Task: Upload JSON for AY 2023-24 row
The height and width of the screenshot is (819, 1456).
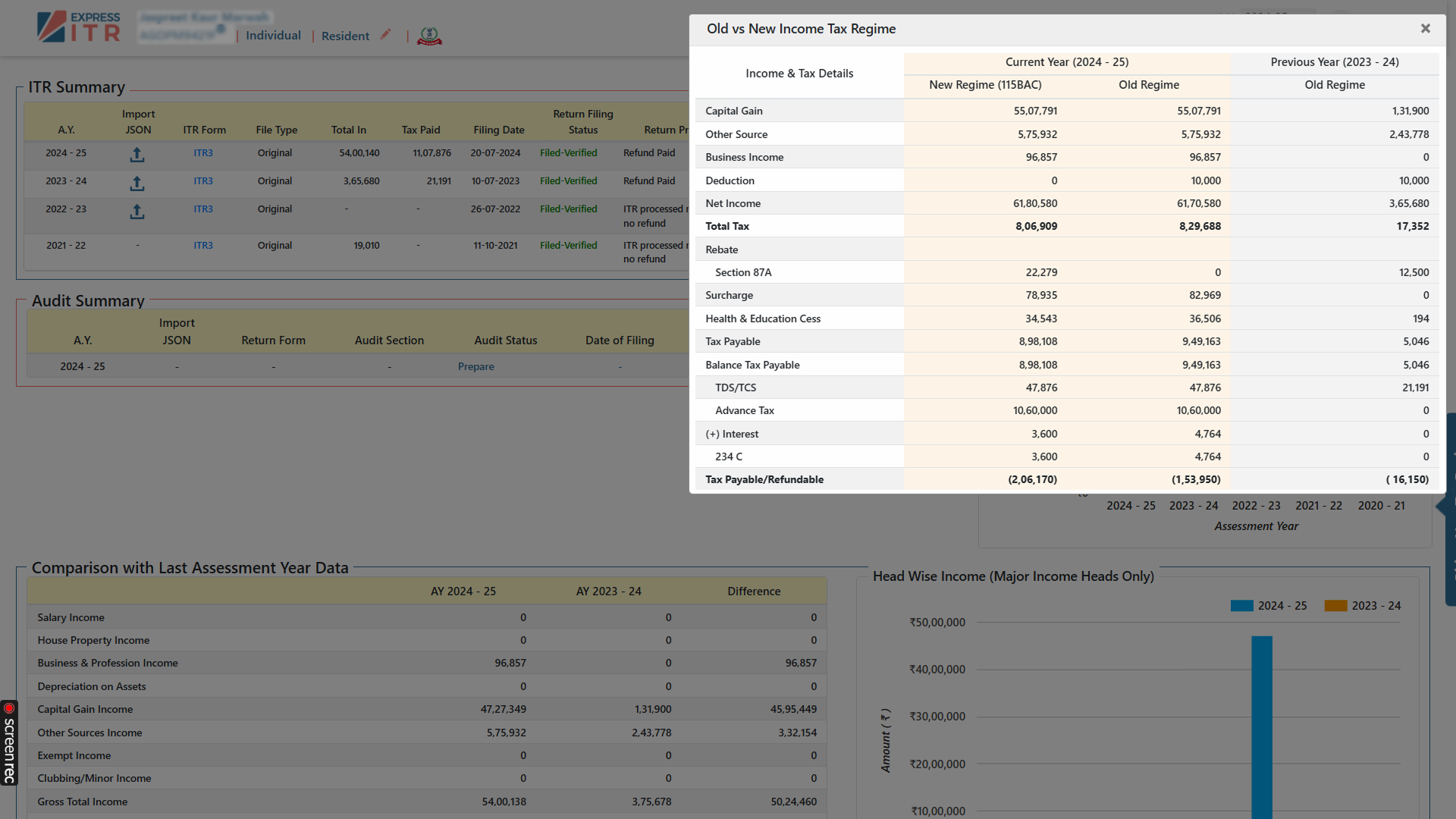Action: [137, 183]
